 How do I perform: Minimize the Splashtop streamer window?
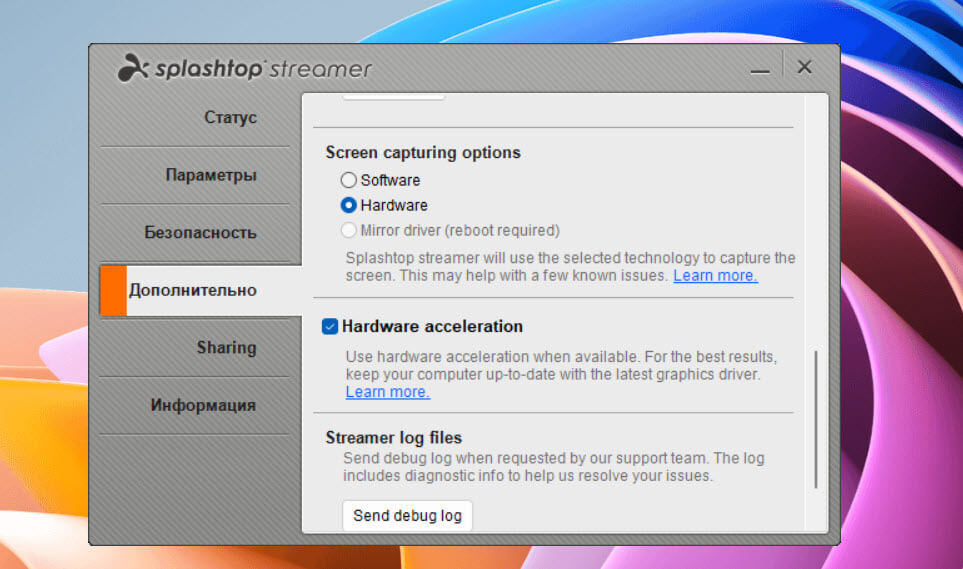coord(760,71)
